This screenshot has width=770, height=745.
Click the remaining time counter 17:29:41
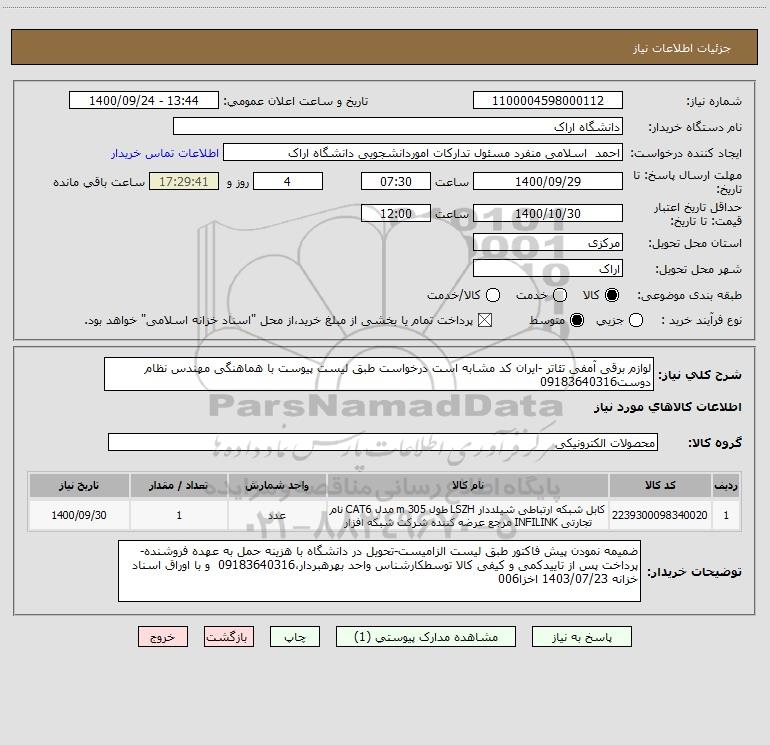click(x=184, y=181)
